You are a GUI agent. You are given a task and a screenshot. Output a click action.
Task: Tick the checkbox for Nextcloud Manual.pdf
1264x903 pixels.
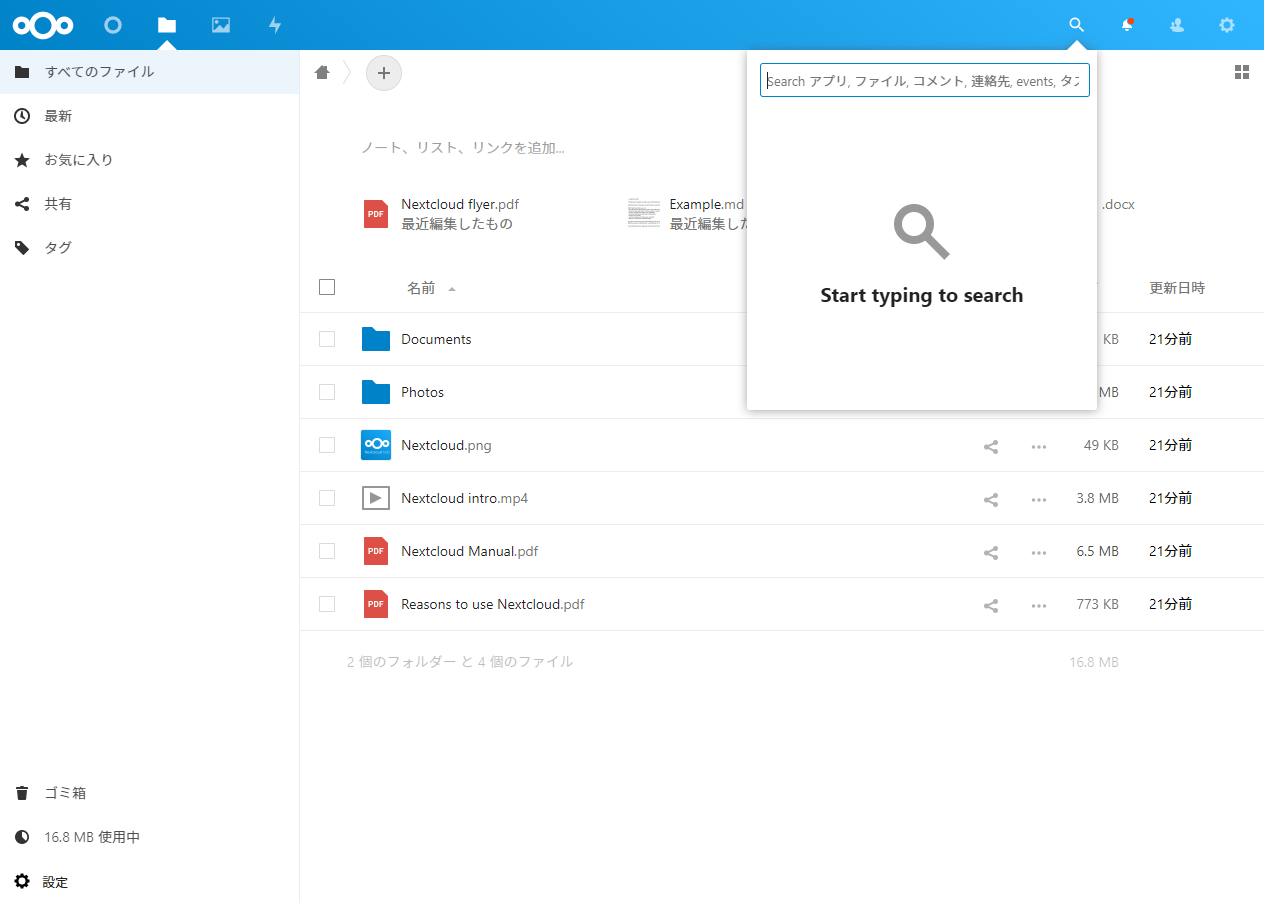click(x=327, y=551)
